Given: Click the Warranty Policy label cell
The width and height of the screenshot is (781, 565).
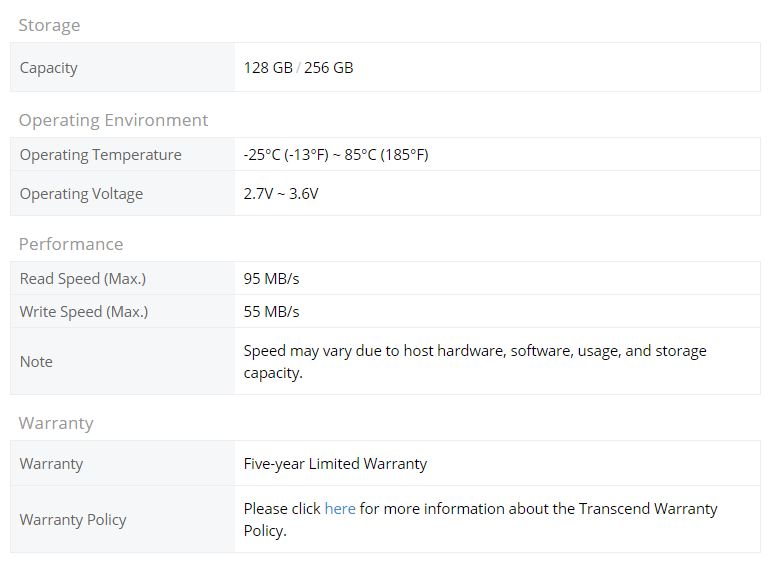Looking at the screenshot, I should click(x=123, y=519).
